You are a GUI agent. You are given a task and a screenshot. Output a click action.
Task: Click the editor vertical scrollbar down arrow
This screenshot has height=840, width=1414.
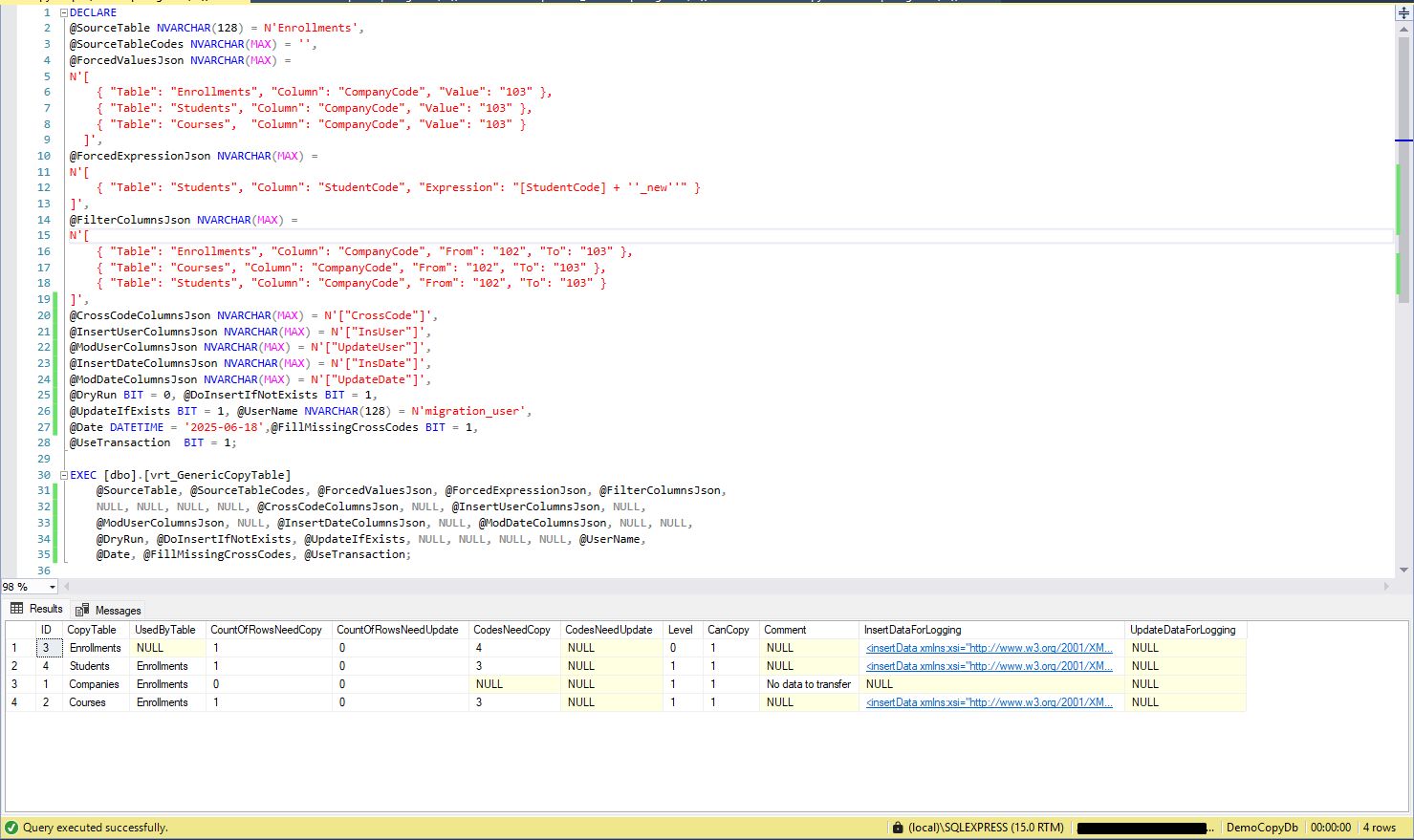click(1403, 570)
